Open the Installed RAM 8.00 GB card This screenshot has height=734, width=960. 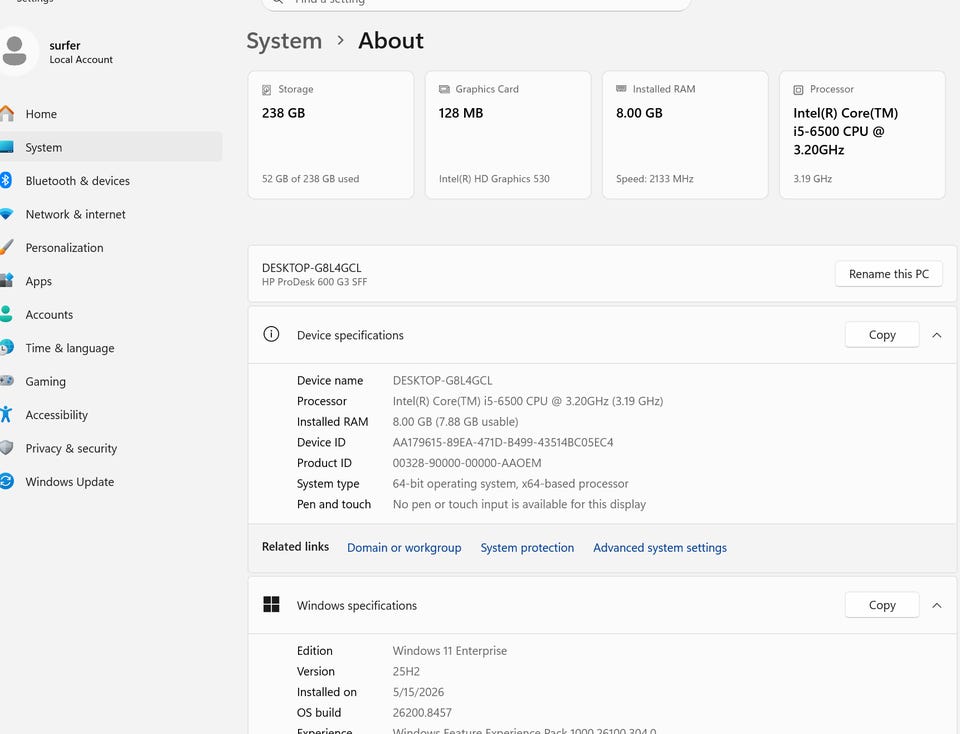point(685,135)
